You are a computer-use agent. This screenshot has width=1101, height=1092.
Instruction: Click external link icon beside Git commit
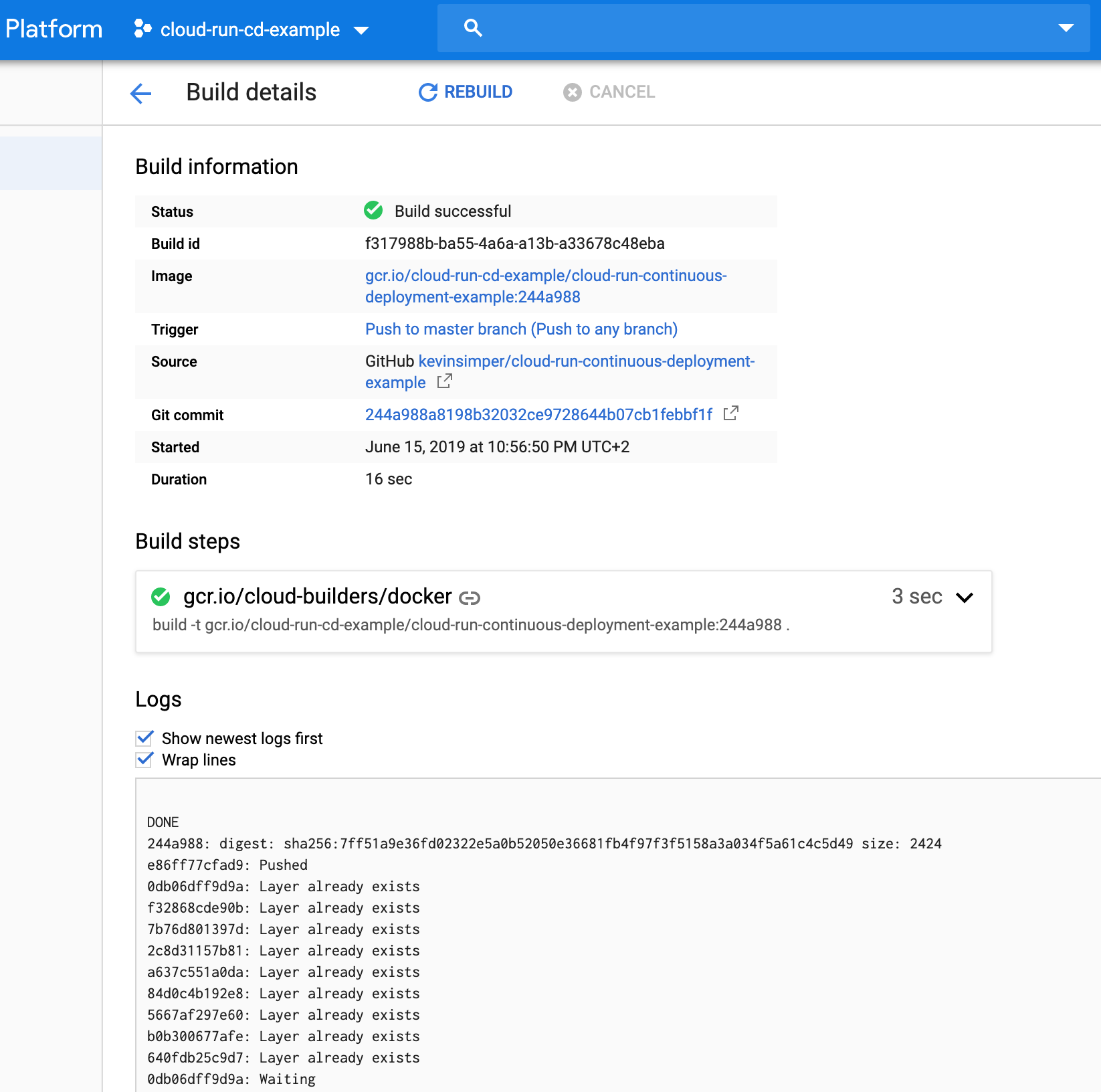pyautogui.click(x=731, y=414)
